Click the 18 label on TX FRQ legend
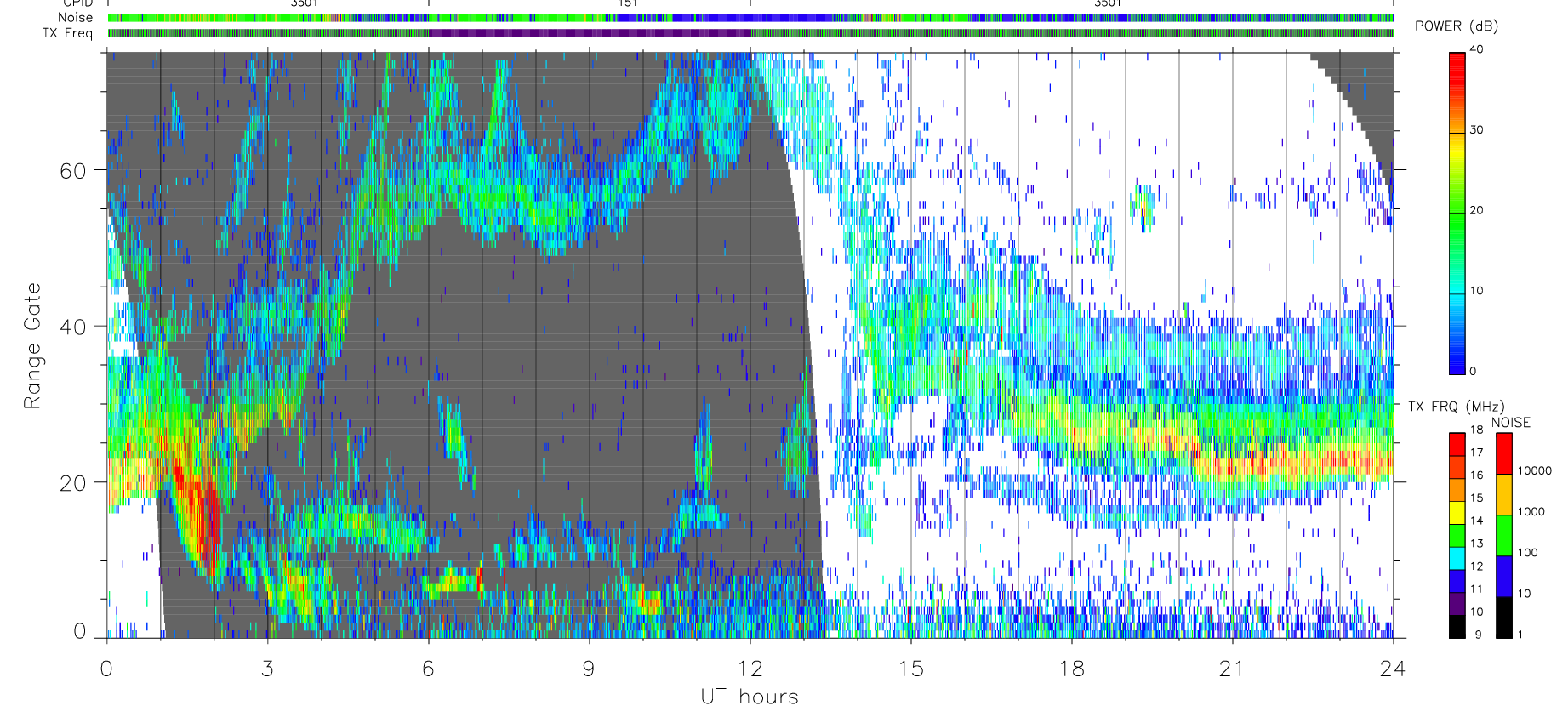 coord(1476,430)
